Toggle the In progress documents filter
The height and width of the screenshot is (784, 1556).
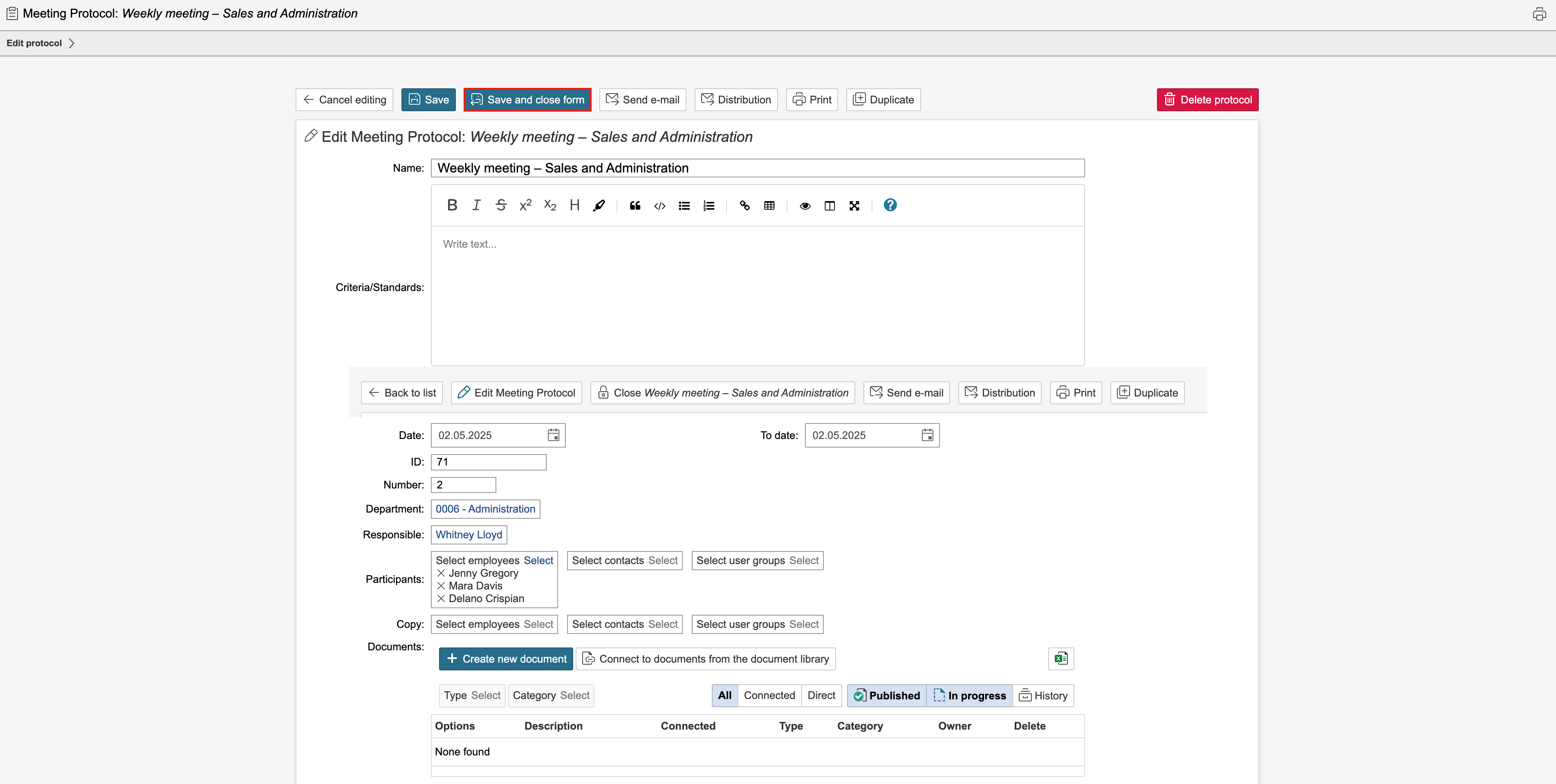click(969, 695)
